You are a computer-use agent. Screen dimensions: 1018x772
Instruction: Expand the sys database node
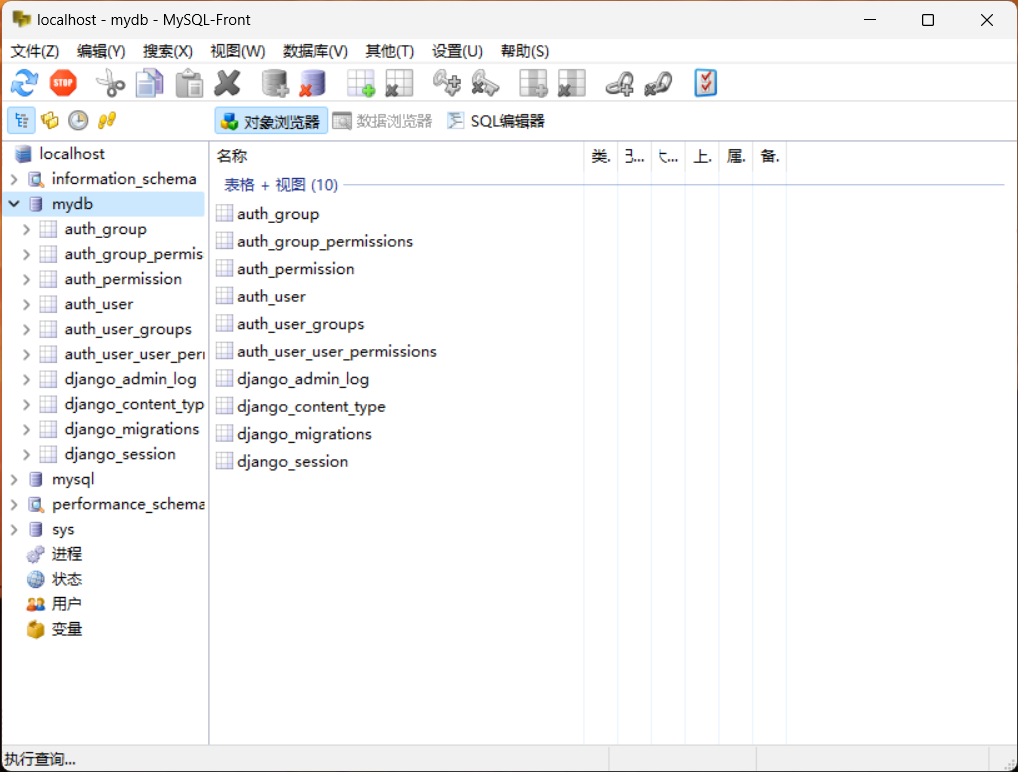pos(14,530)
